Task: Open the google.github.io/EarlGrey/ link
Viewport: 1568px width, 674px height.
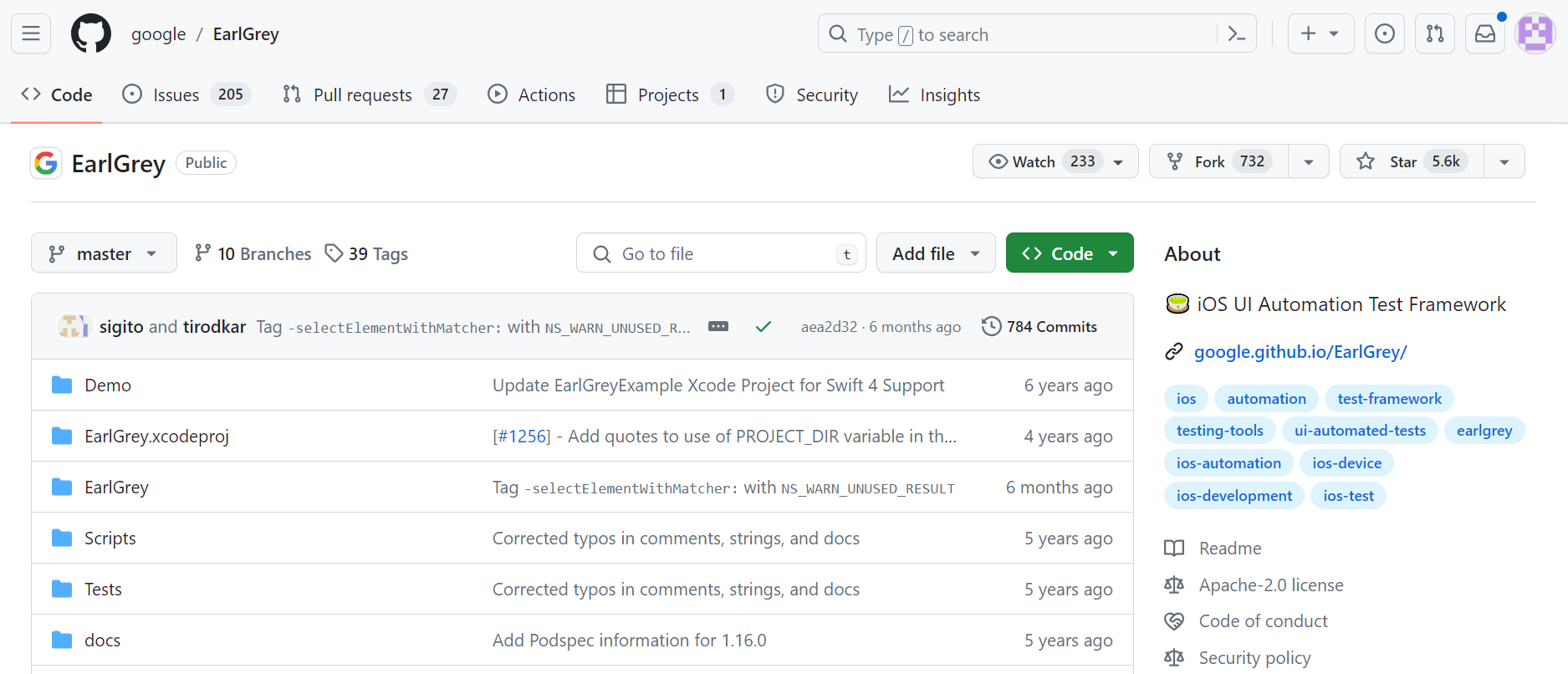Action: click(x=1300, y=352)
